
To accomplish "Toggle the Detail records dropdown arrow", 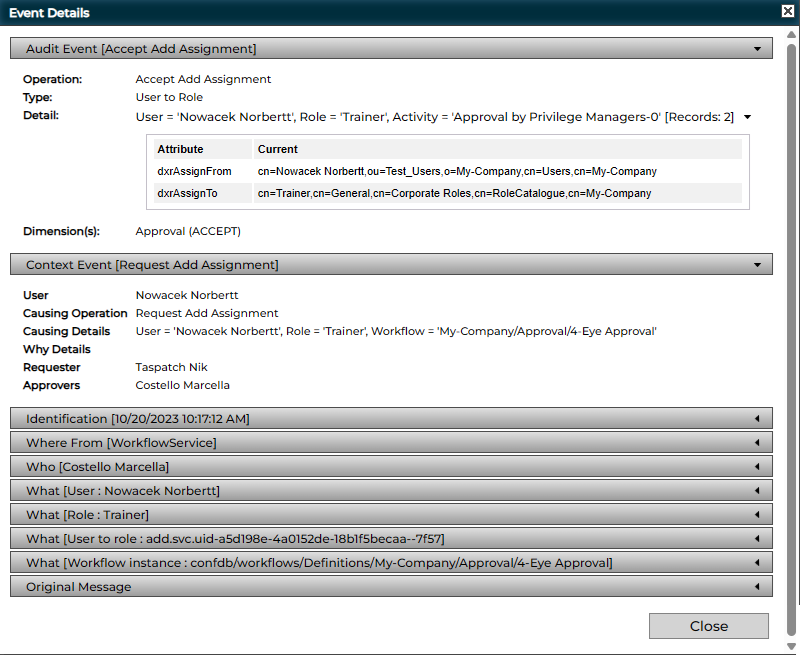I will coord(747,117).
